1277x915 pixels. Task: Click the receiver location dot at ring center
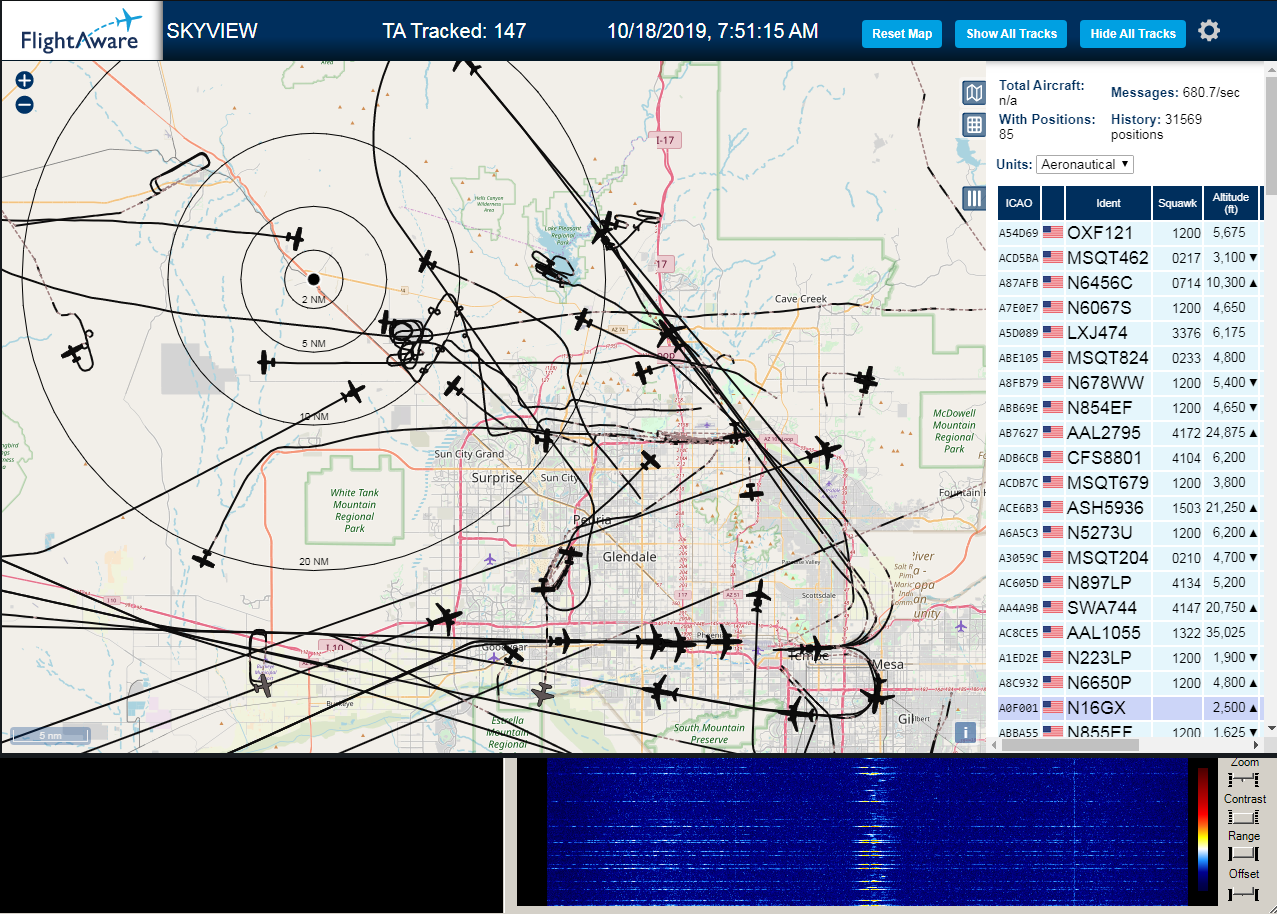(x=313, y=278)
